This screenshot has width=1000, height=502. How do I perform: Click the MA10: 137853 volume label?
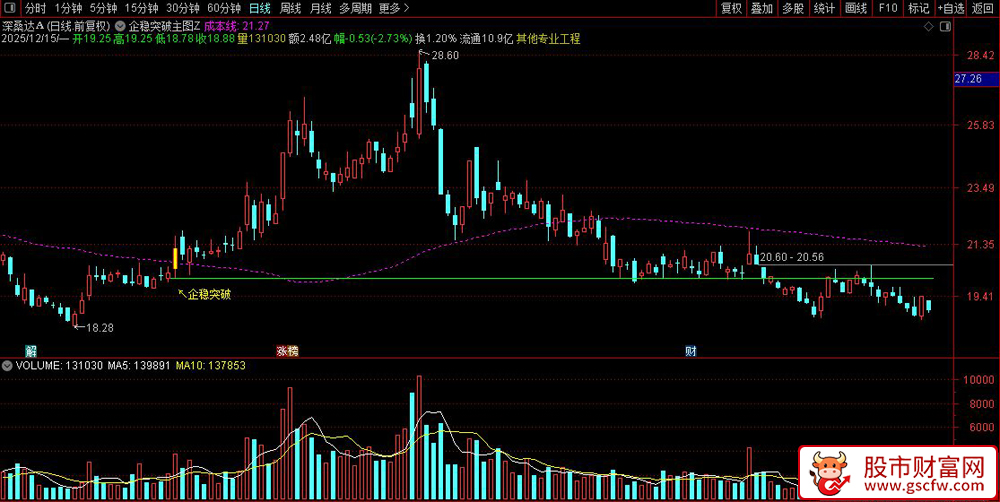(210, 366)
